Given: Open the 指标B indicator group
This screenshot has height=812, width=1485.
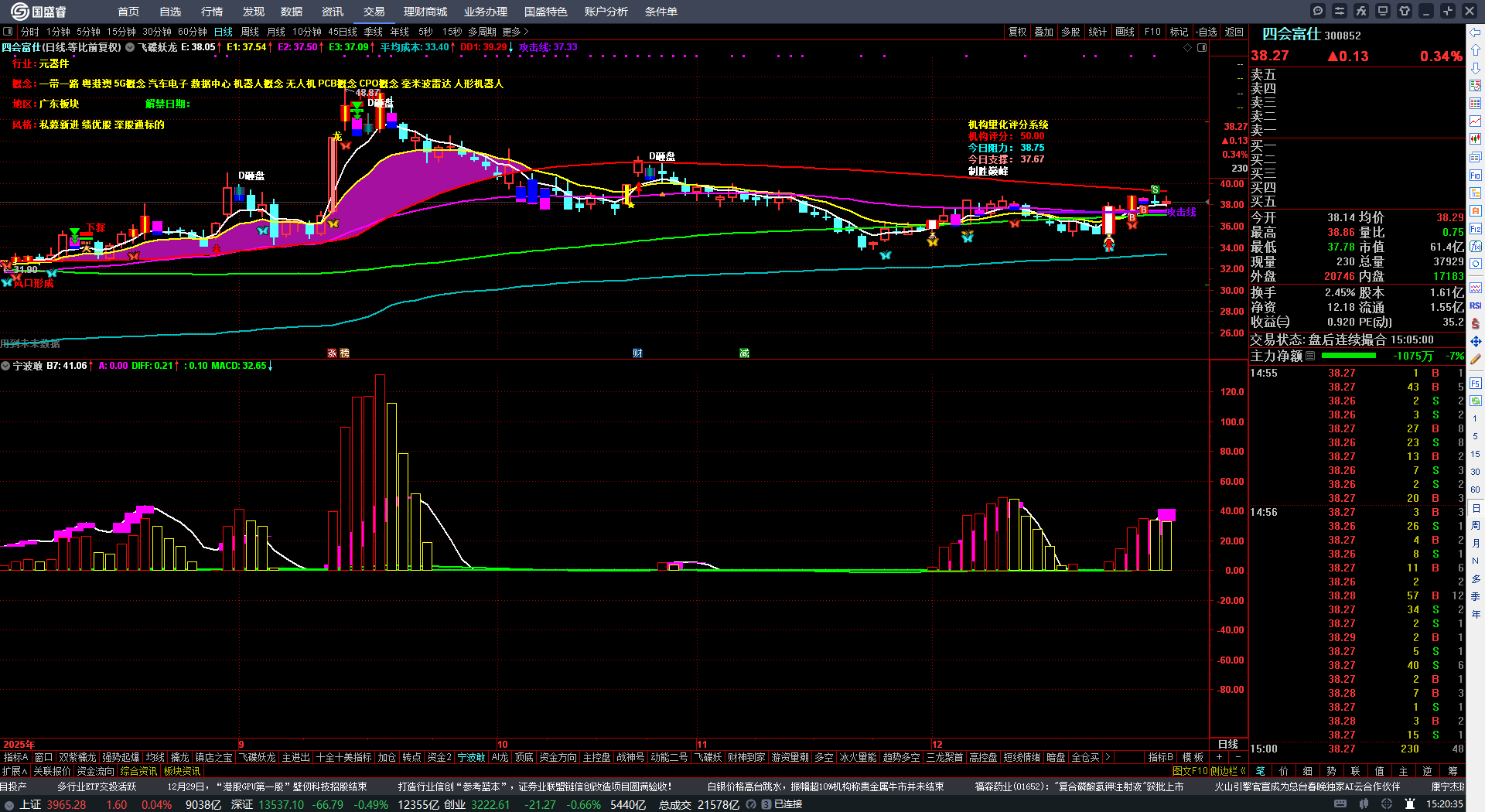Looking at the screenshot, I should pos(1160,757).
